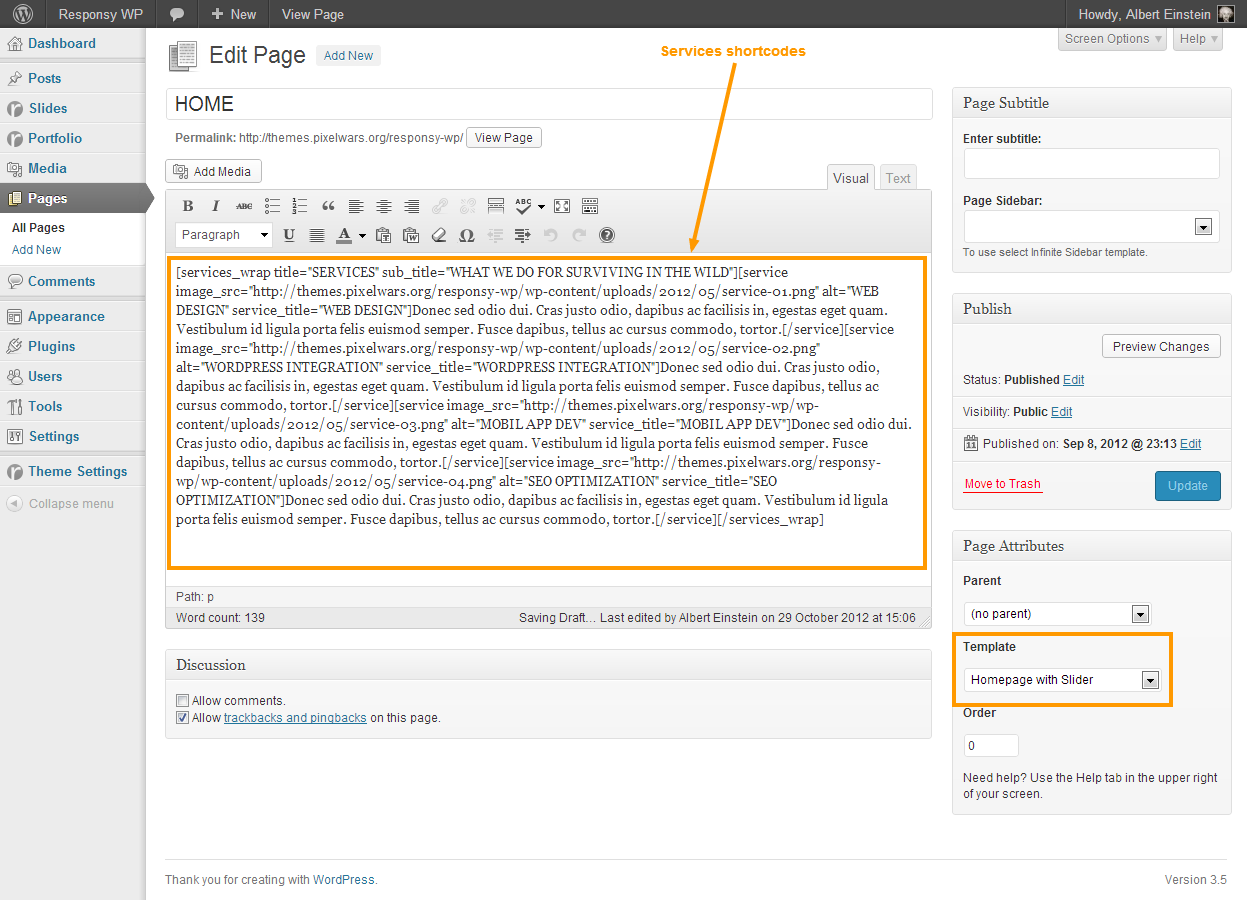Viewport: 1247px width, 900px height.
Task: Insert a custom special character
Action: 466,235
